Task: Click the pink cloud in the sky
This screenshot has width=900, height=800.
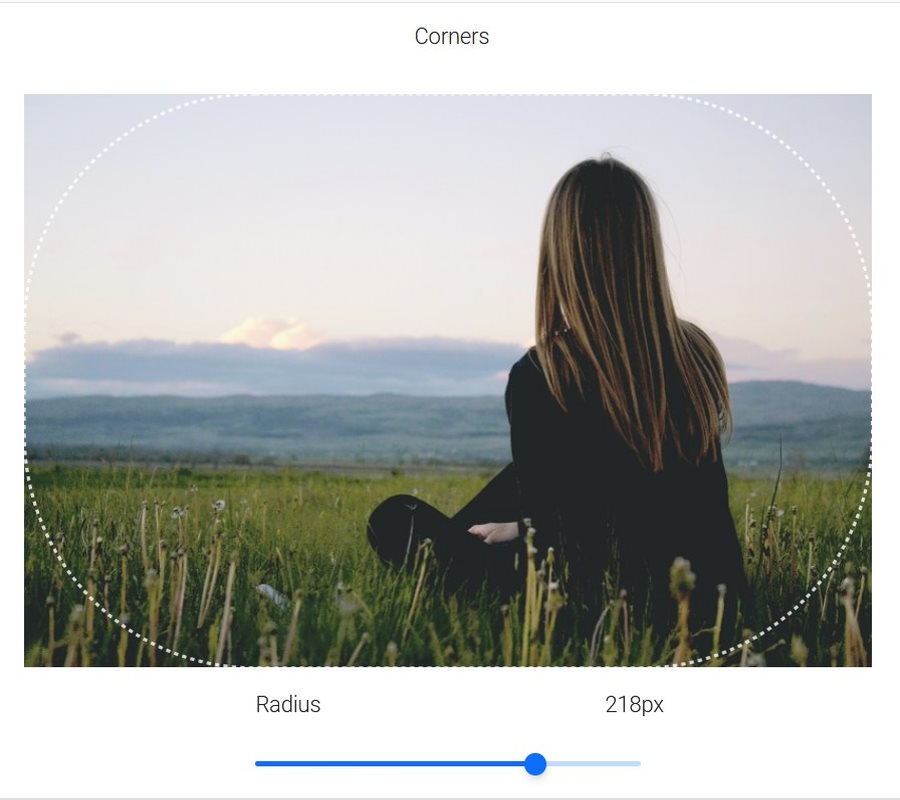Action: pos(272,333)
